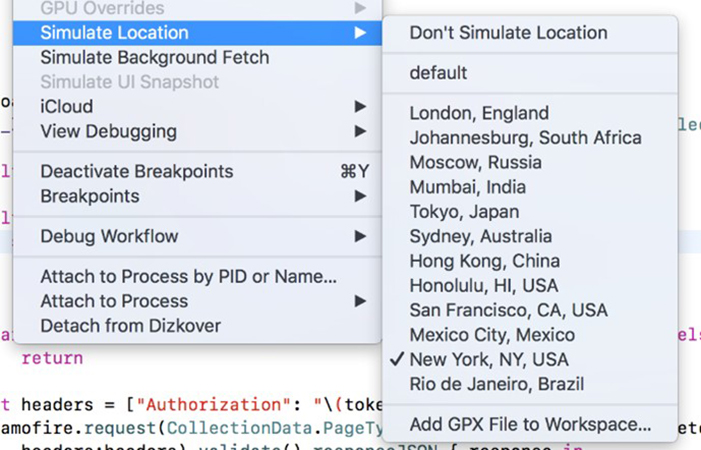Screen dimensions: 701x450
Task: Choose Detach from Dizkover
Action: pyautogui.click(x=130, y=326)
